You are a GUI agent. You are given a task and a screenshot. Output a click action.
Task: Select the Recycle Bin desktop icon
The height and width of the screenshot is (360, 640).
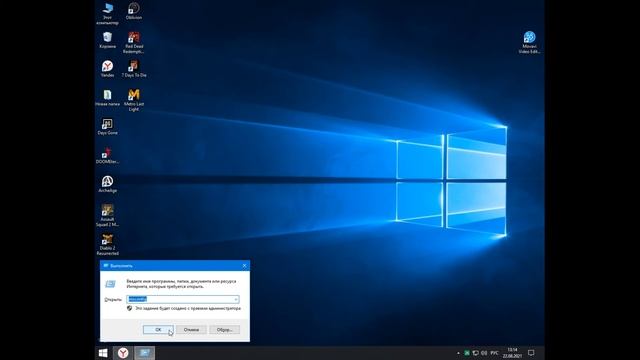click(x=107, y=40)
